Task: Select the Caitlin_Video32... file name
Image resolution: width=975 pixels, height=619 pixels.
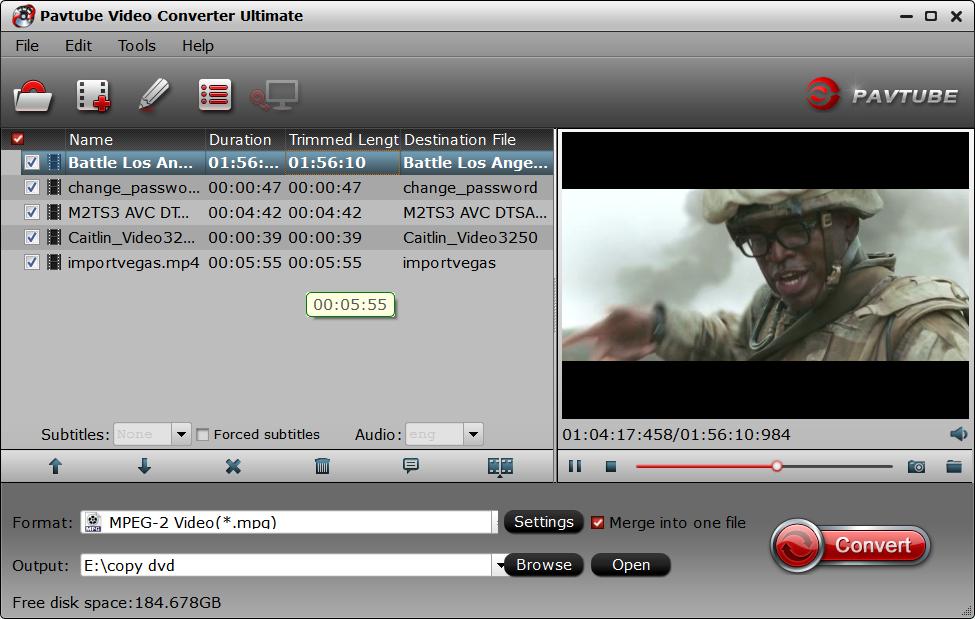Action: pos(131,237)
